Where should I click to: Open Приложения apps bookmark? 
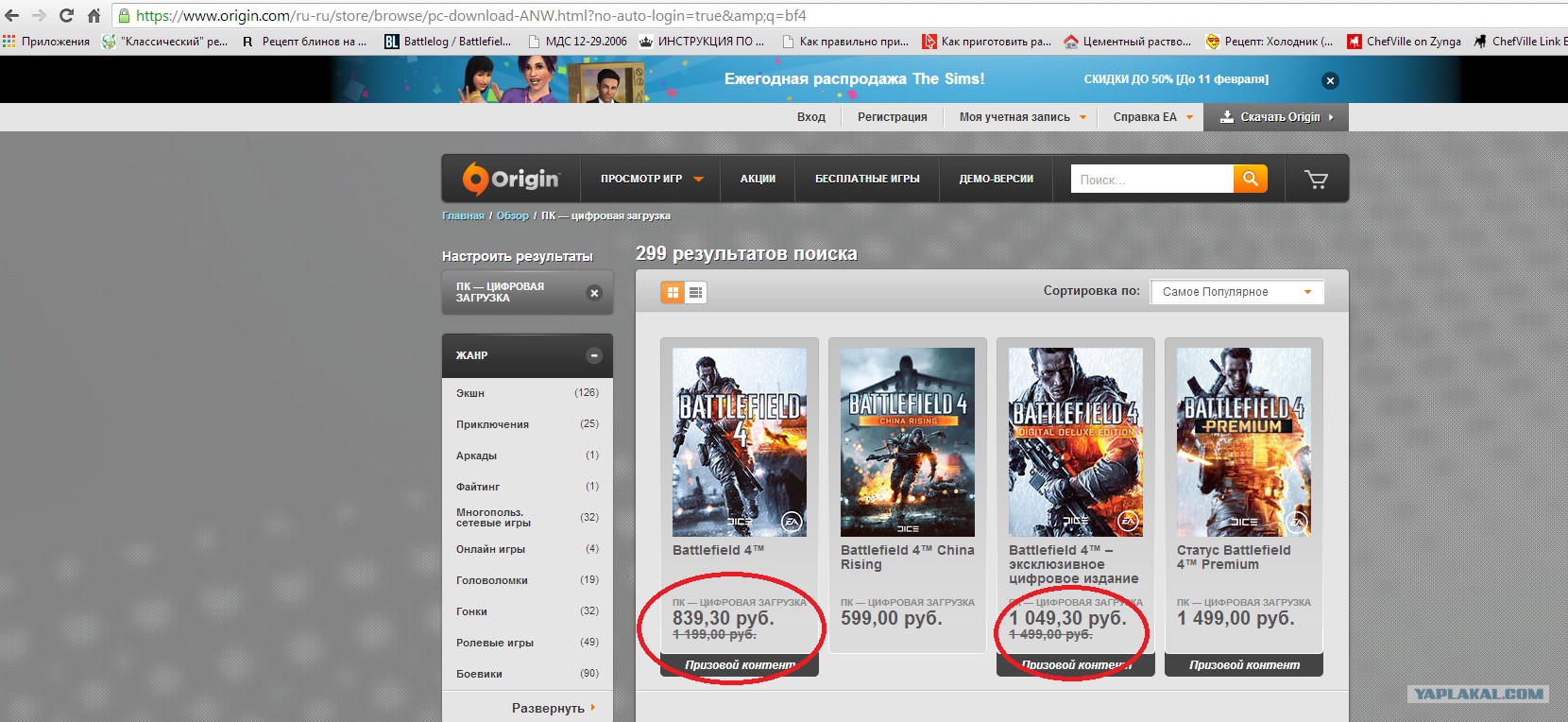click(46, 42)
